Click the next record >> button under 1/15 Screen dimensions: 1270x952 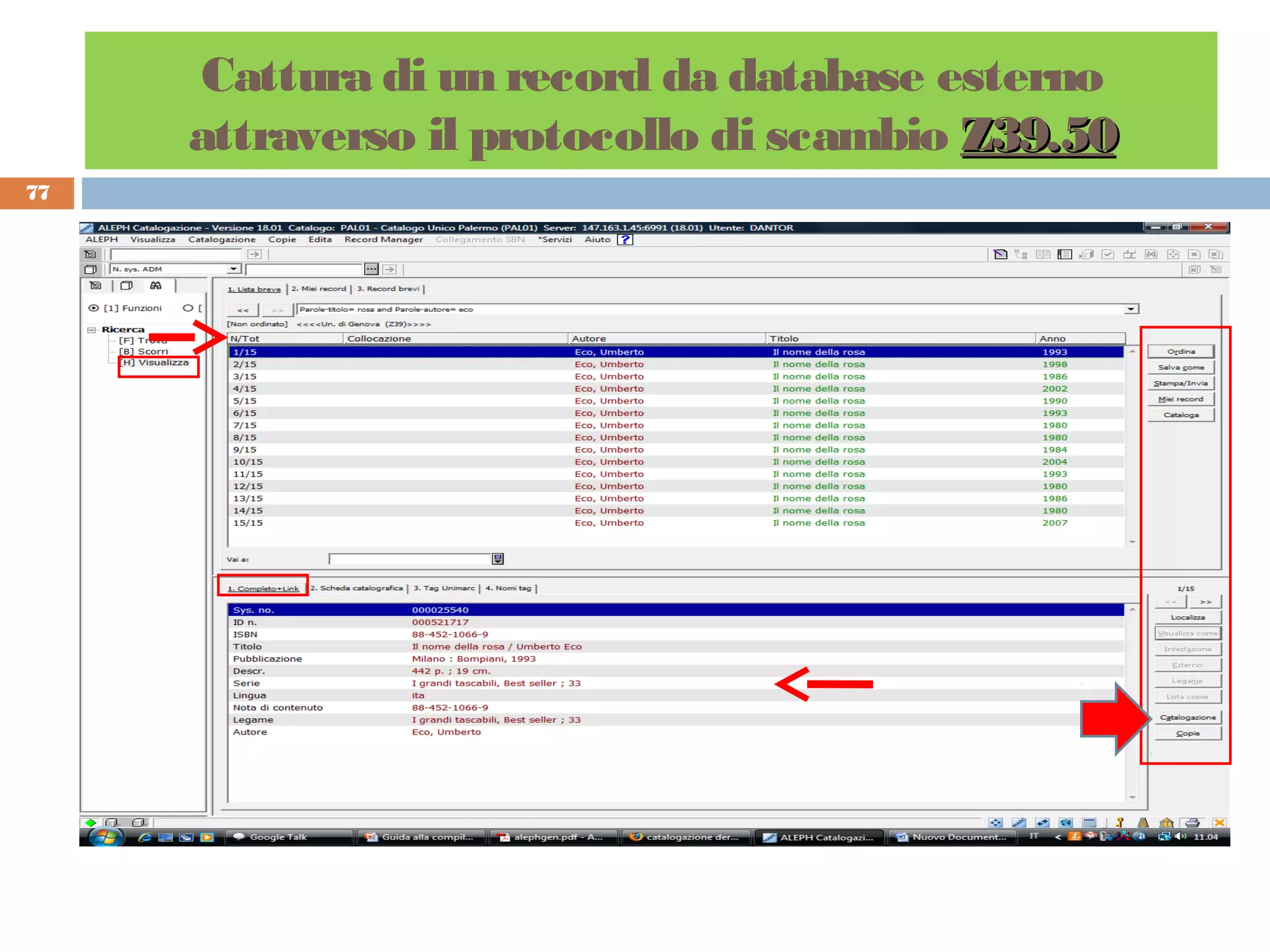1206,602
